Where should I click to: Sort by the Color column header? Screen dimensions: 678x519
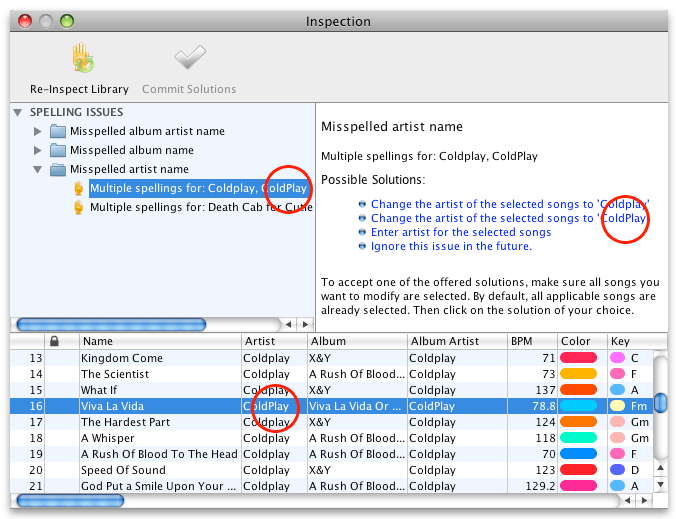pyautogui.click(x=582, y=341)
